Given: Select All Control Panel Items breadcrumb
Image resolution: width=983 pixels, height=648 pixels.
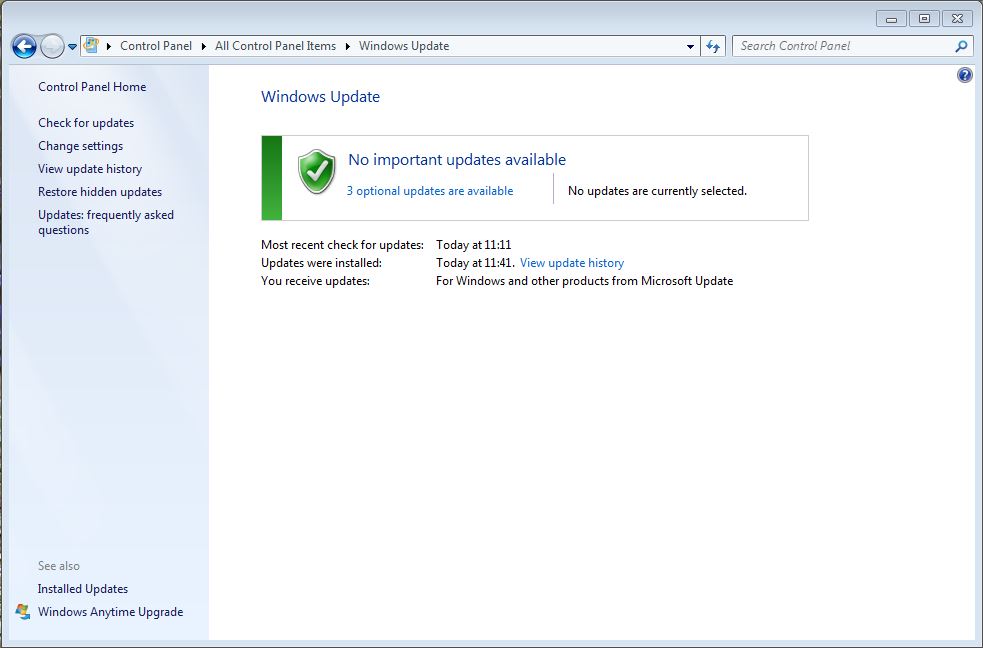Looking at the screenshot, I should click(x=275, y=46).
